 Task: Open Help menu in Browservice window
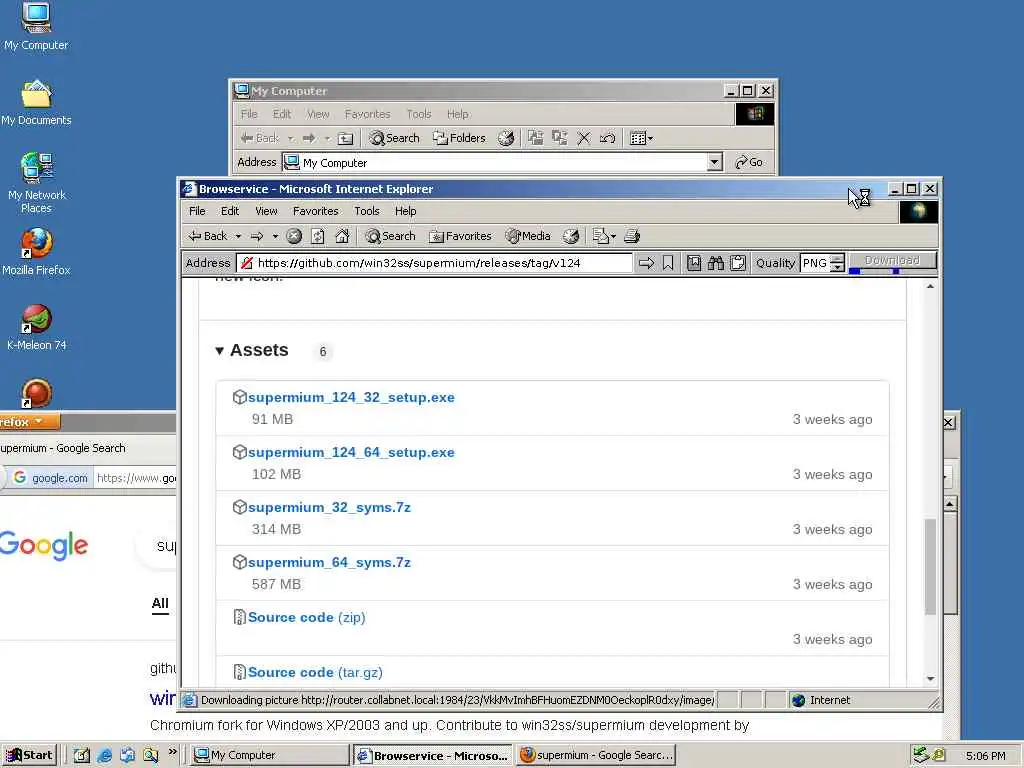click(406, 211)
